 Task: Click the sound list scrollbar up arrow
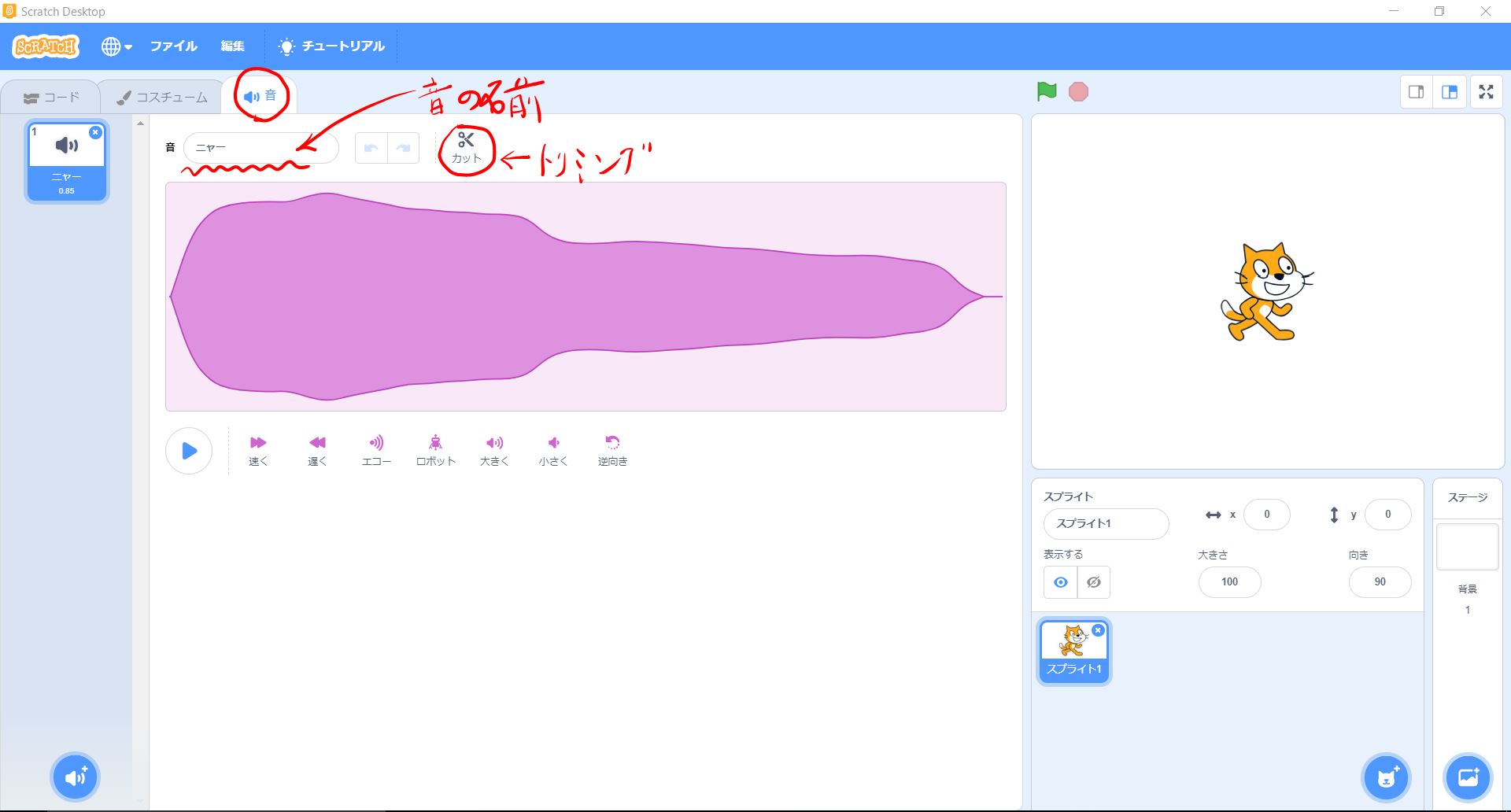point(140,124)
